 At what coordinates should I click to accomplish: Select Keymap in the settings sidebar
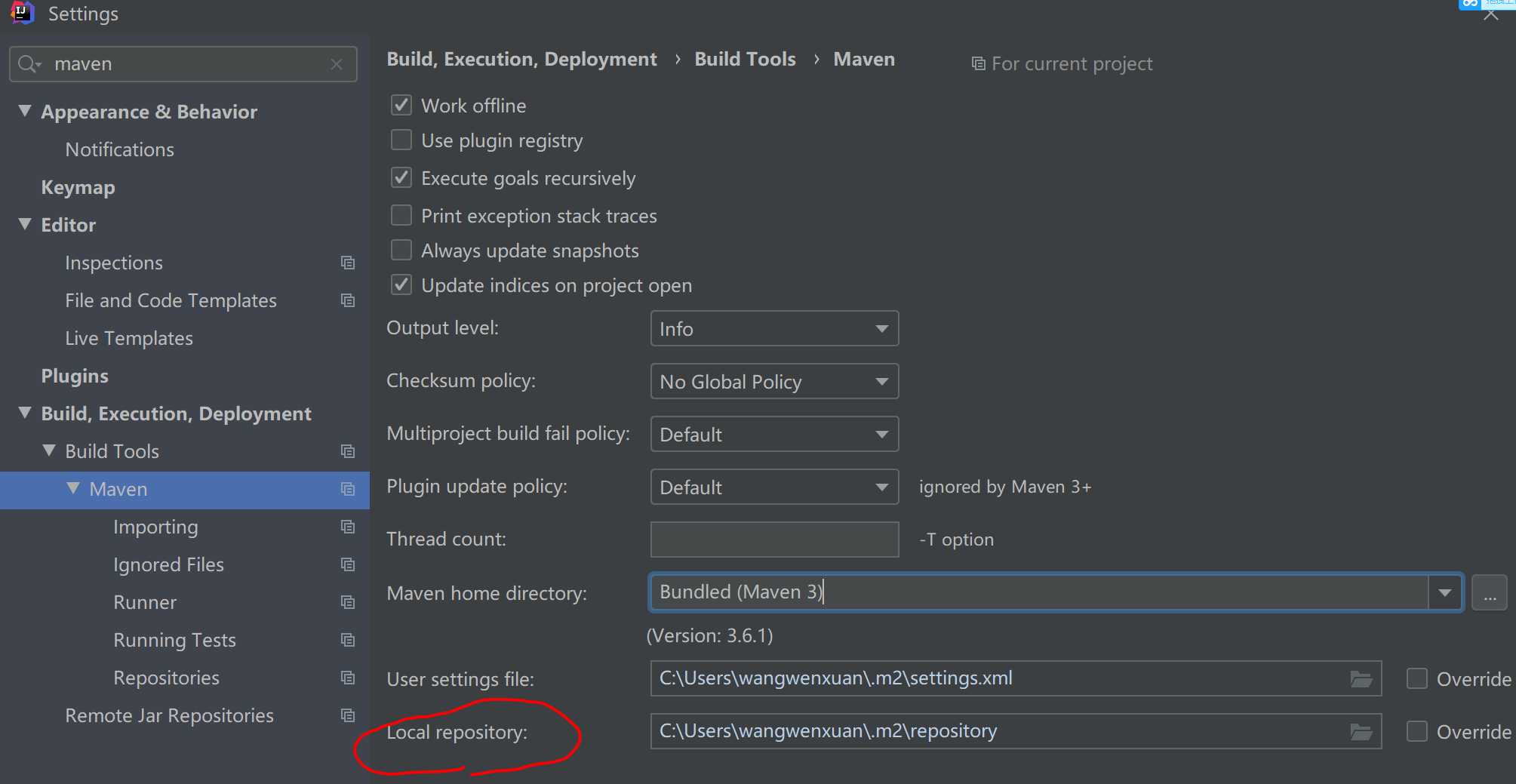[78, 187]
